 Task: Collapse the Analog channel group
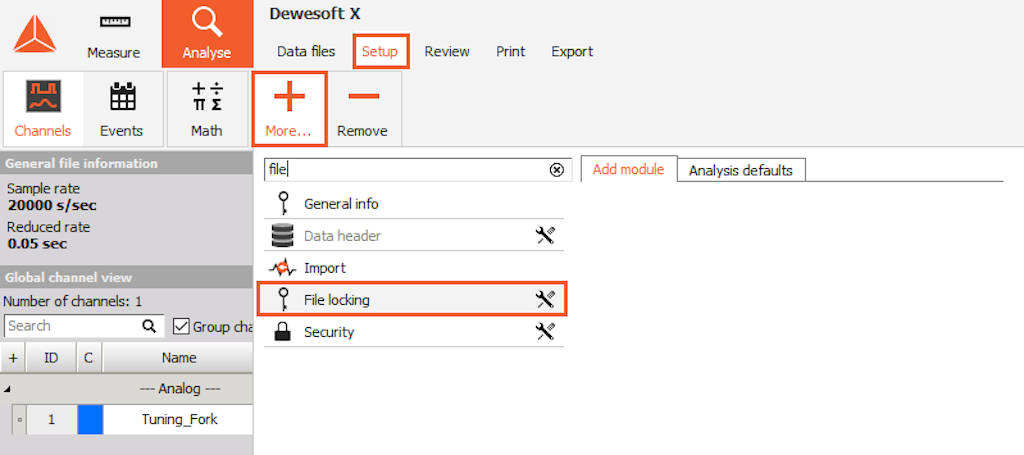tap(7, 390)
